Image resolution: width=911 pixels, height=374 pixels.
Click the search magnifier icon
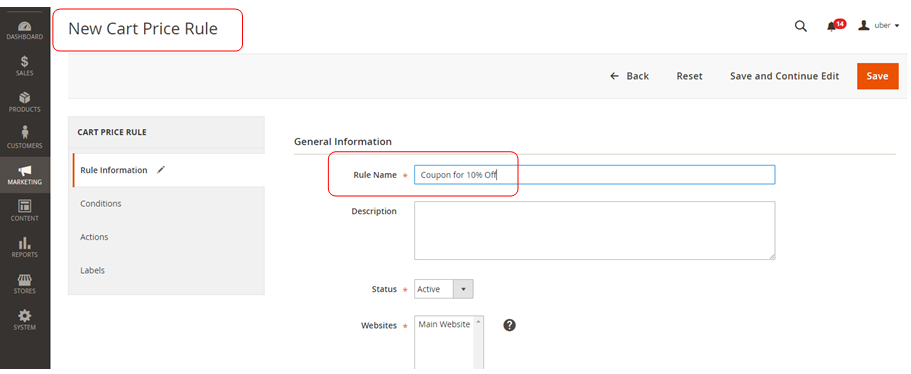[801, 26]
